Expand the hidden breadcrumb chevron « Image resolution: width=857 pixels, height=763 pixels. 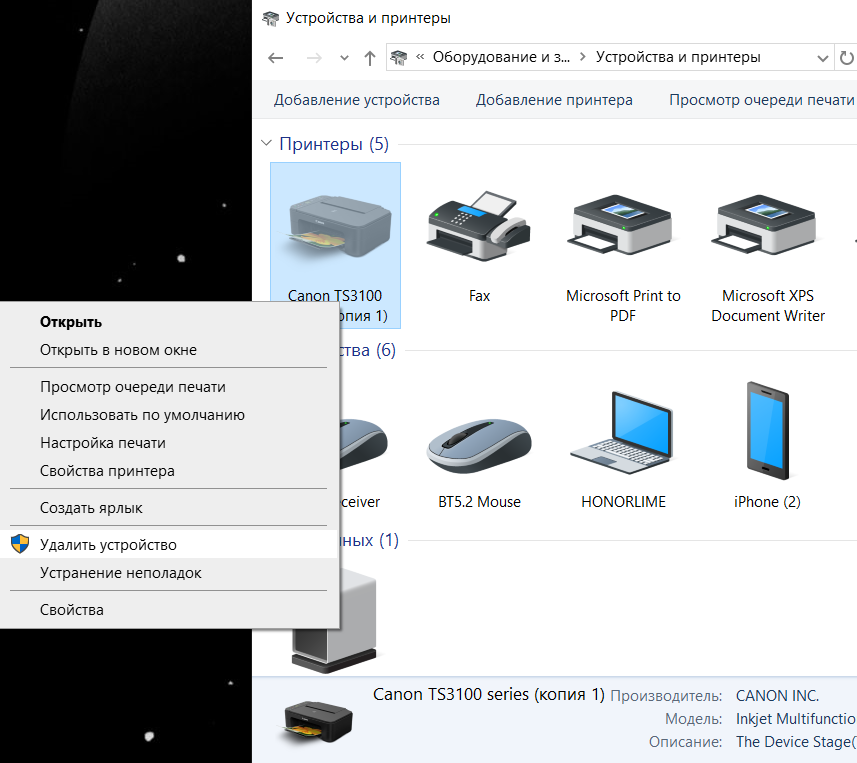[420, 57]
